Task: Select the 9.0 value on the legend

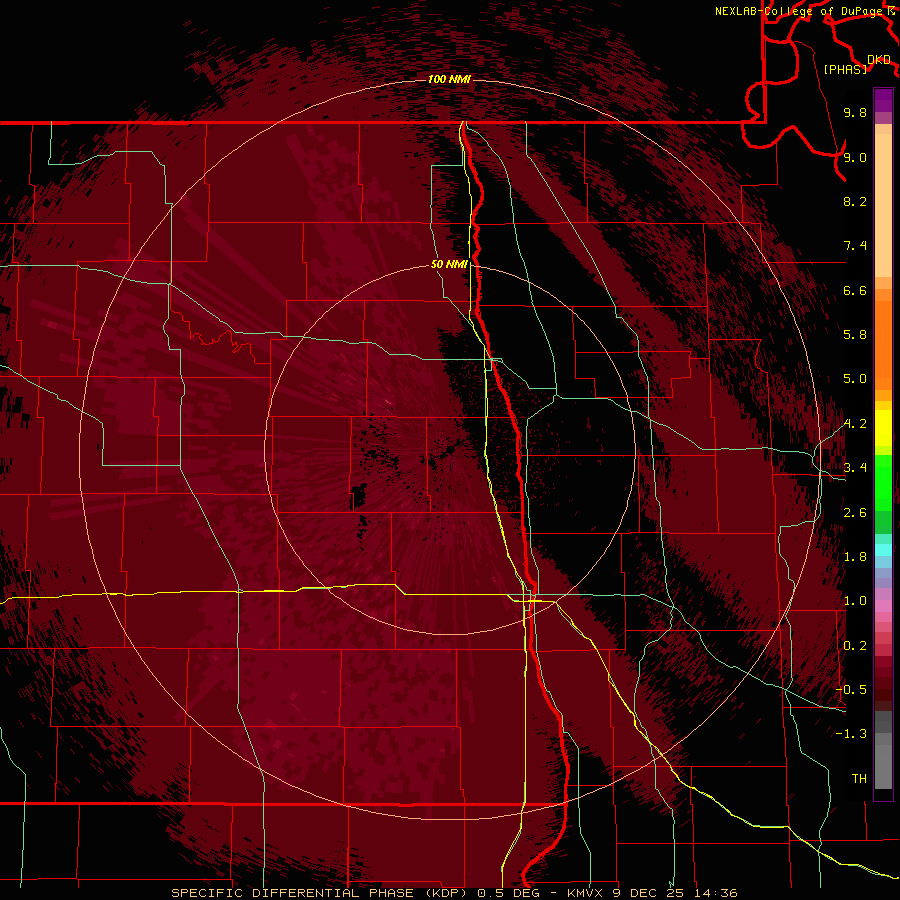Action: (855, 157)
